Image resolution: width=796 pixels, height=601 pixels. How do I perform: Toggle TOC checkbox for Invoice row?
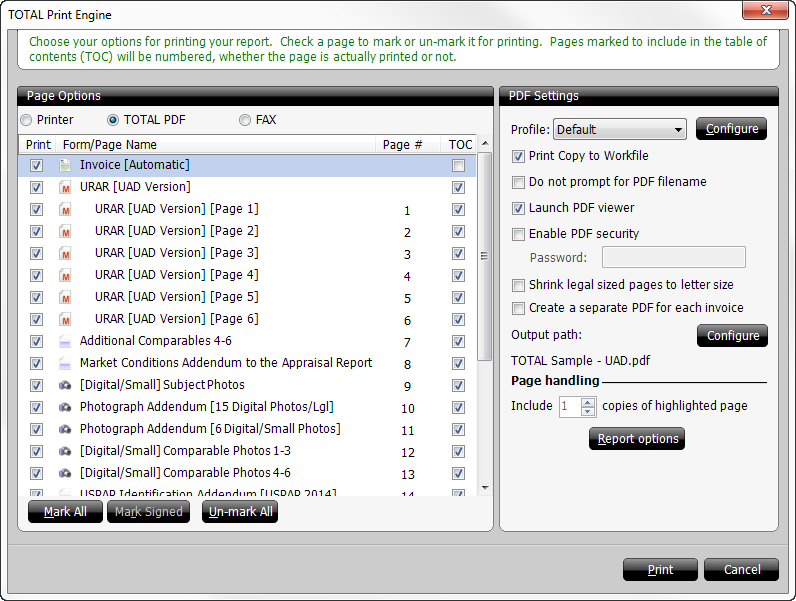tap(458, 165)
